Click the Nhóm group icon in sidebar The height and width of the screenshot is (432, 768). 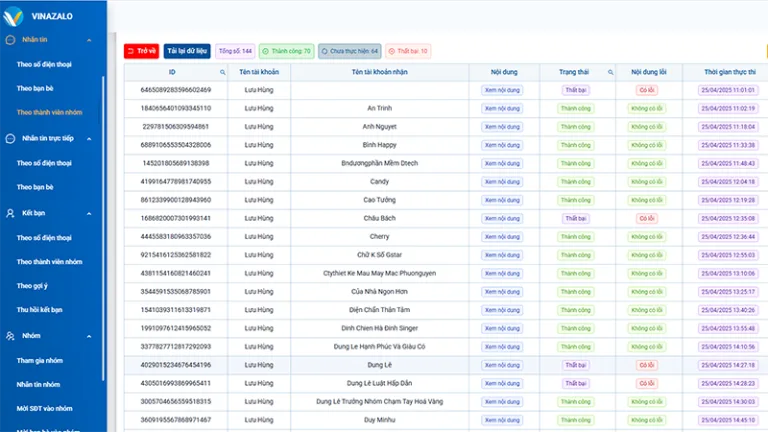click(11, 336)
